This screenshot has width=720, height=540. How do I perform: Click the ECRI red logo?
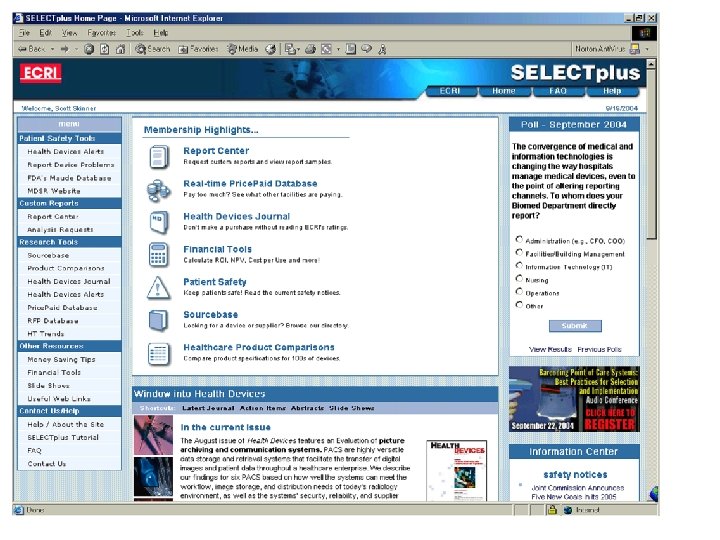tap(40, 73)
